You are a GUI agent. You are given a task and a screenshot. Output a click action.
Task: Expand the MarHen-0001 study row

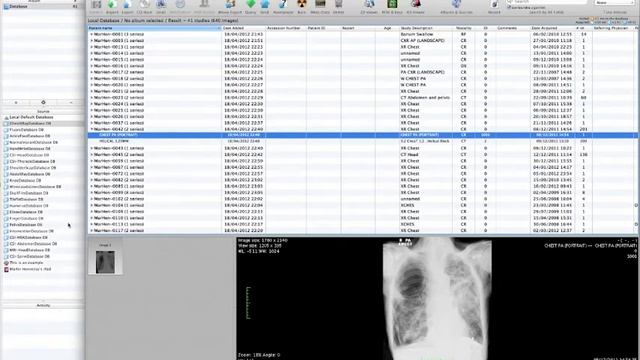click(x=91, y=34)
